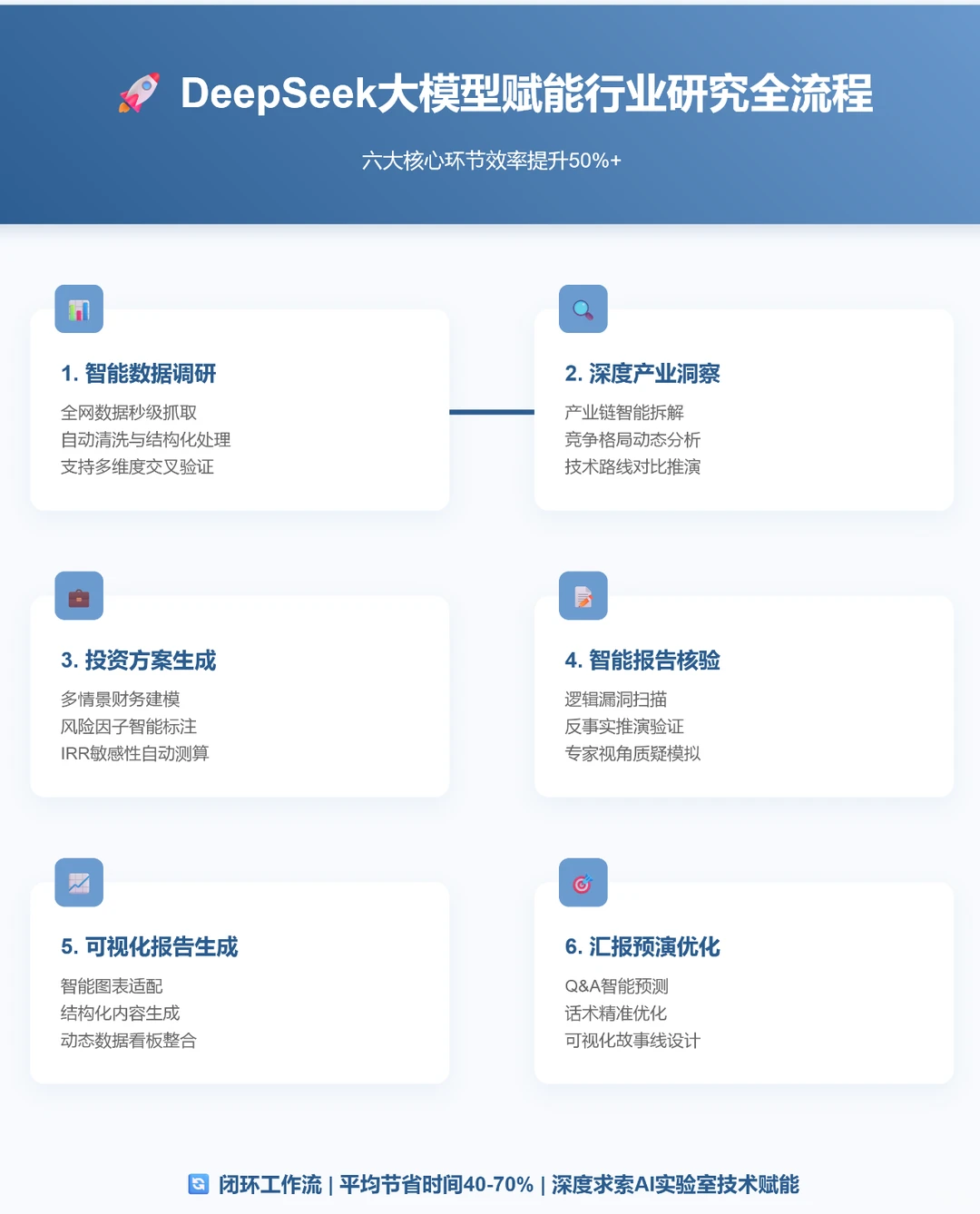This screenshot has height=1214, width=980.
Task: Click the line '结构化内容生成'
Action: (x=121, y=1013)
